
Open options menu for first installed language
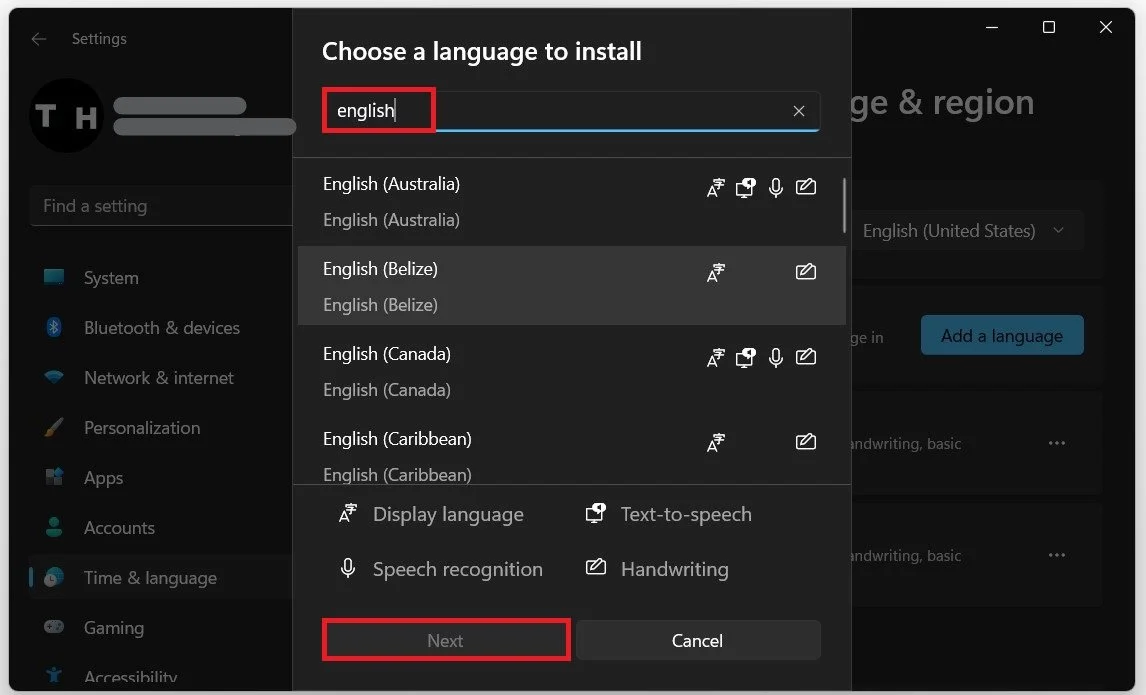[x=1057, y=443]
